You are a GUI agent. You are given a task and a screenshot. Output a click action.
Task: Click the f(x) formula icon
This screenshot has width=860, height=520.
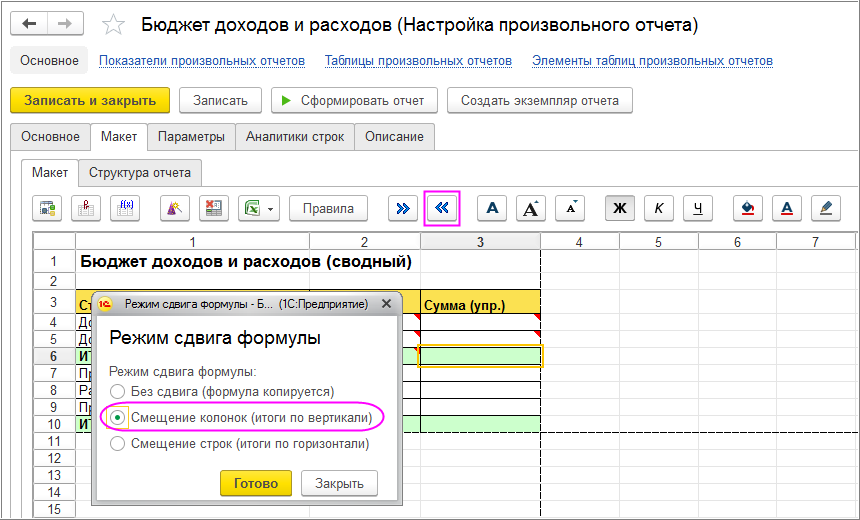[x=126, y=208]
